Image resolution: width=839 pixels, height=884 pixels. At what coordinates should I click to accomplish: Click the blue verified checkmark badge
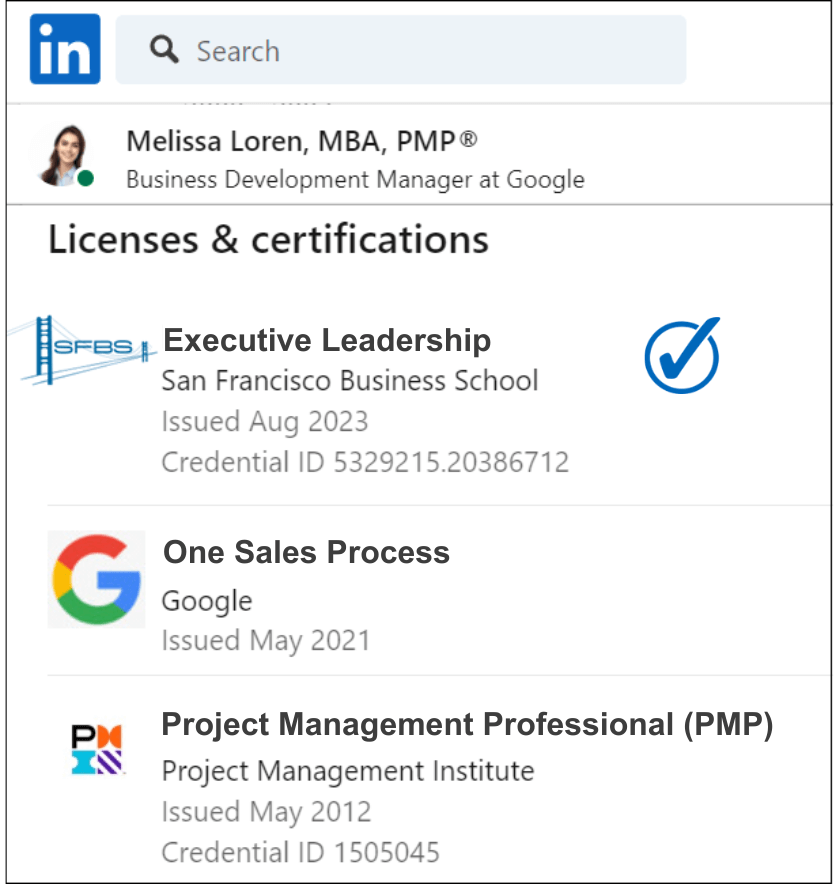tap(682, 355)
